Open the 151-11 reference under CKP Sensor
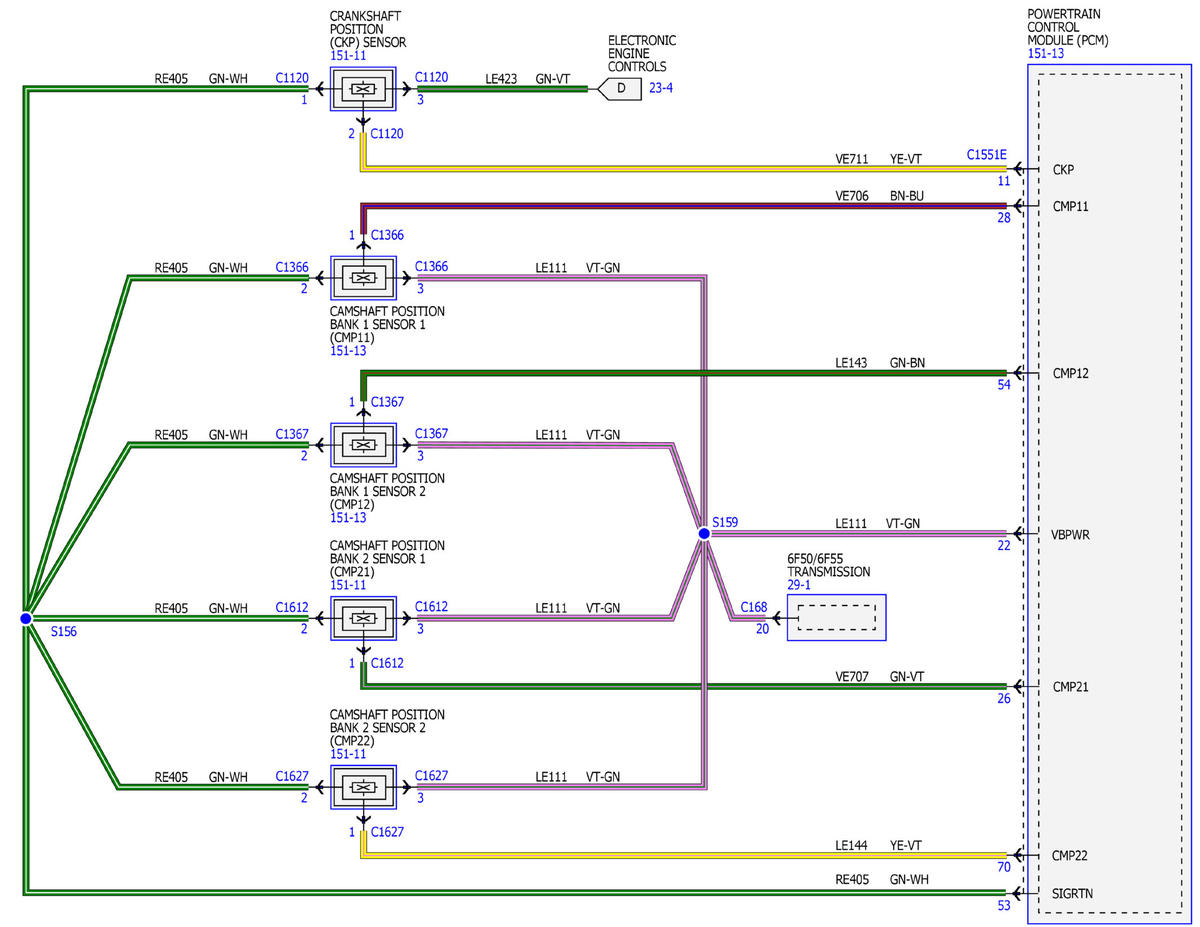Image resolution: width=1200 pixels, height=927 pixels. point(348,57)
